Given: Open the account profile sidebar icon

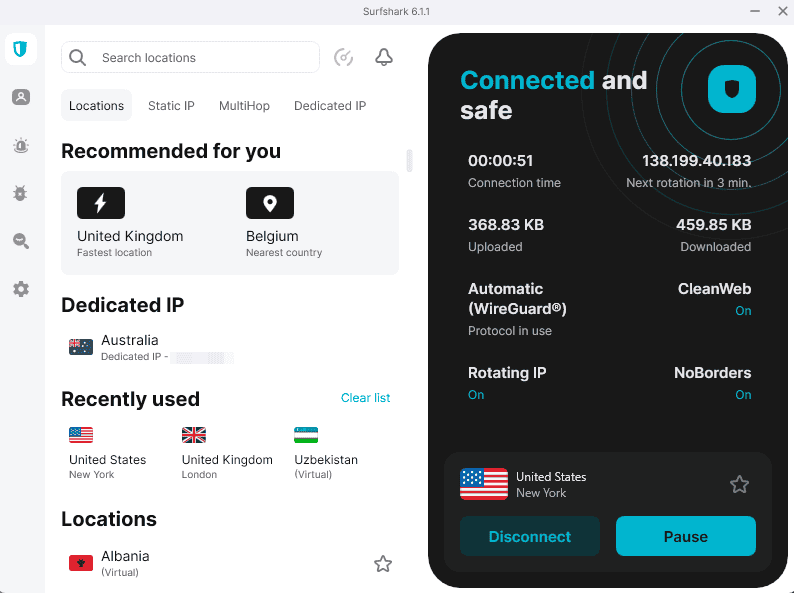Looking at the screenshot, I should [x=21, y=97].
